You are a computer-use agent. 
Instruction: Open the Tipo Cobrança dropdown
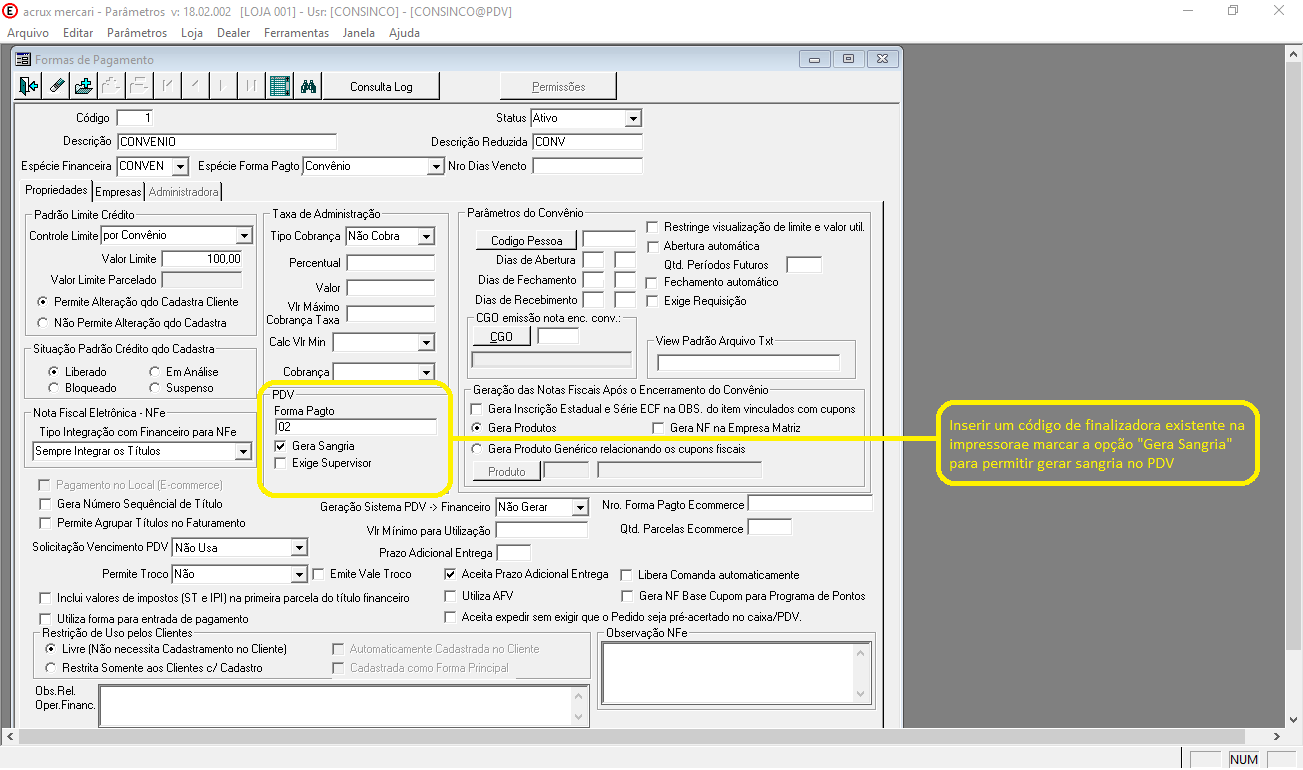click(x=426, y=237)
